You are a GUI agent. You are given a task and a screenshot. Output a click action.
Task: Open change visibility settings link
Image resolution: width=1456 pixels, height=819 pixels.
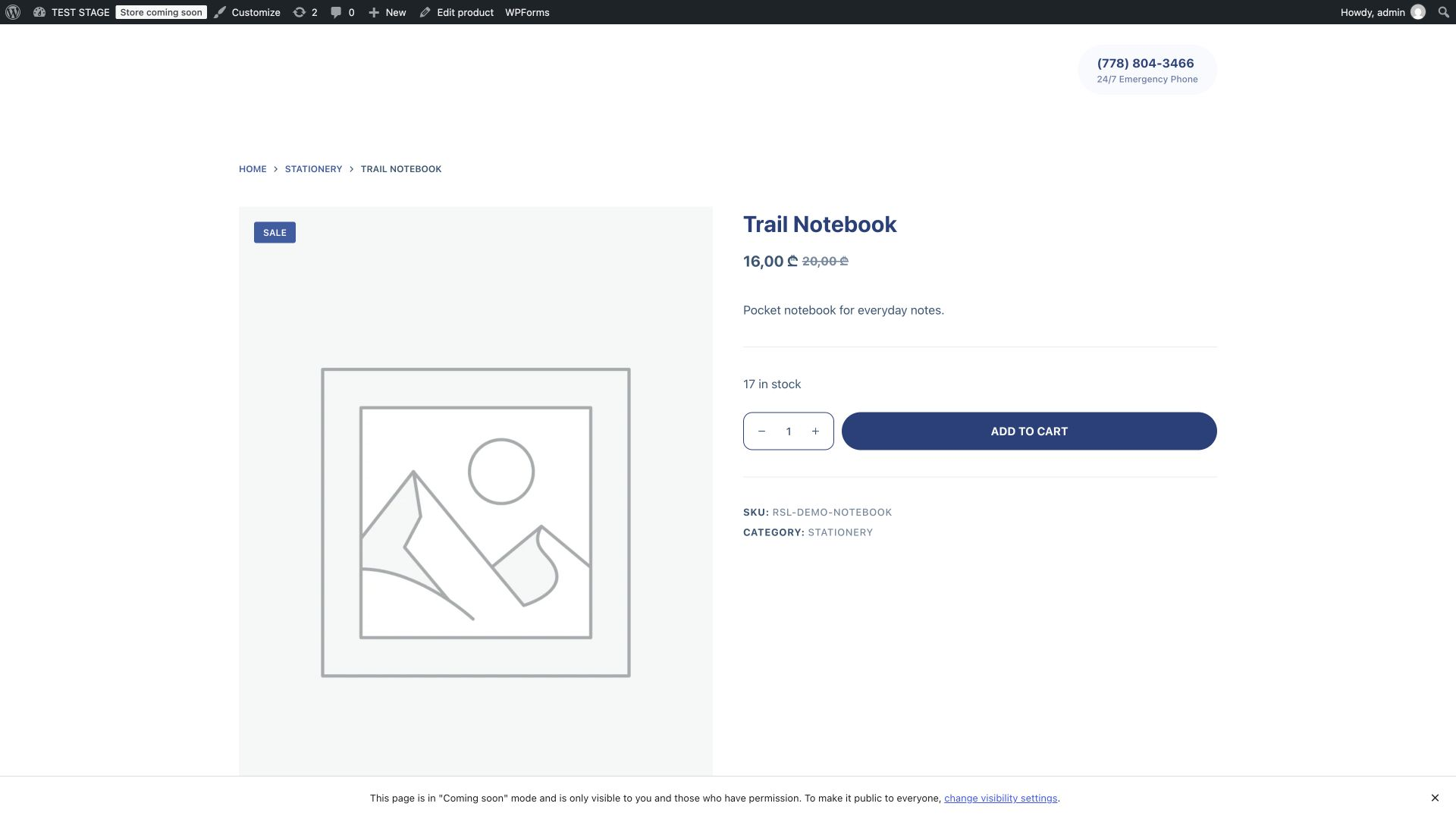tap(1000, 799)
